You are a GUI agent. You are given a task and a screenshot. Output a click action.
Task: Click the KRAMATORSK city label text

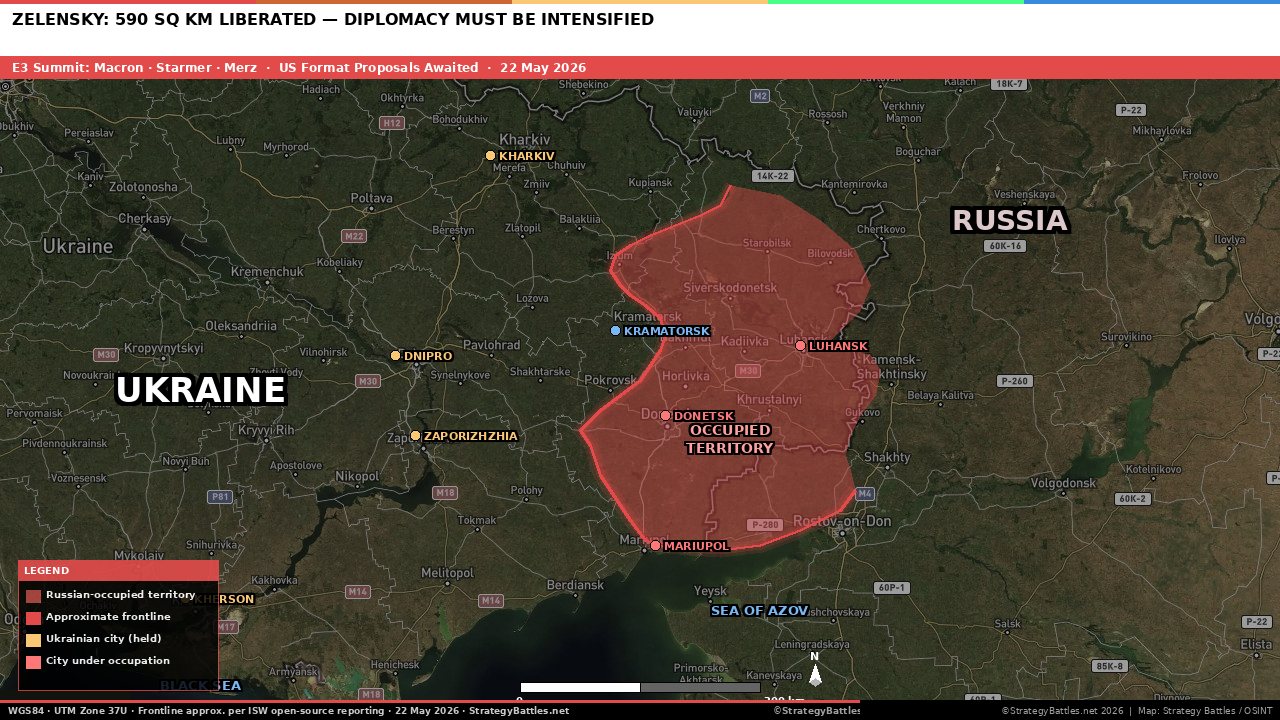click(x=667, y=332)
